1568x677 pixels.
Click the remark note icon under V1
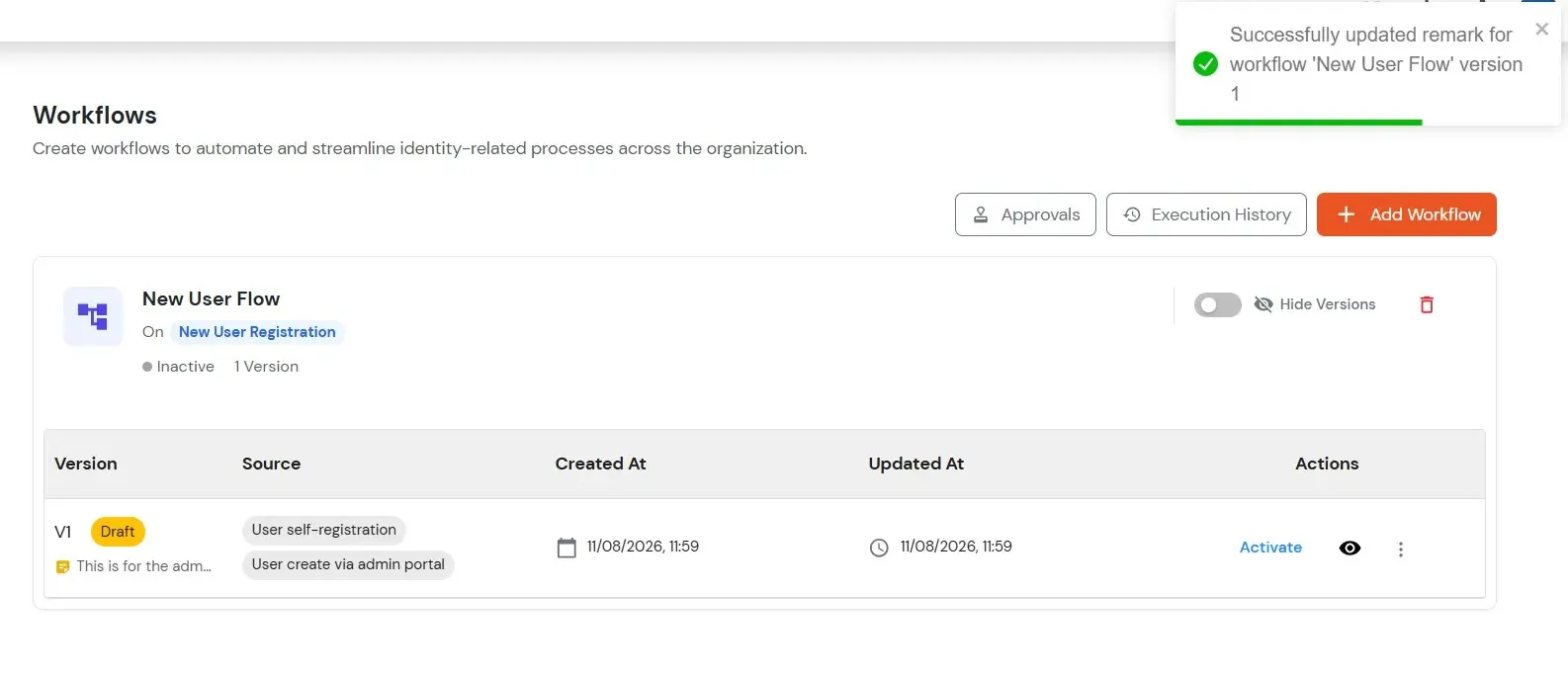[63, 566]
